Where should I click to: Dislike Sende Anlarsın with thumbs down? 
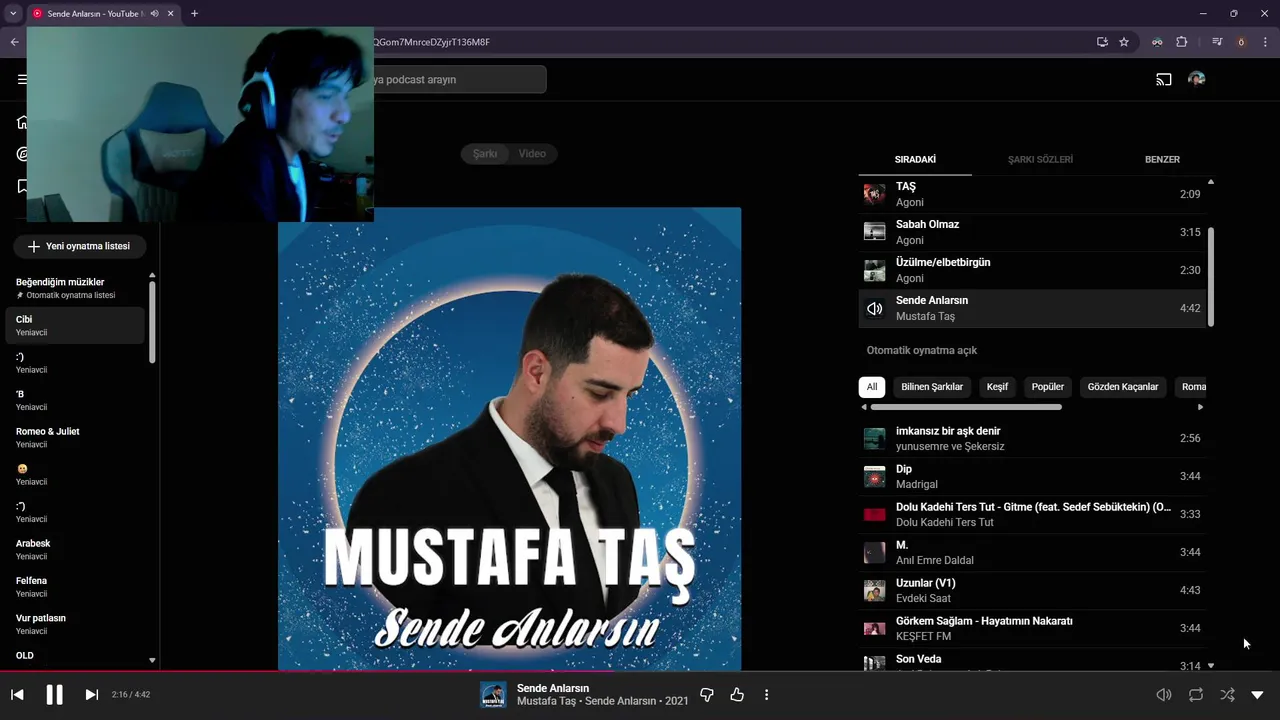tap(707, 695)
